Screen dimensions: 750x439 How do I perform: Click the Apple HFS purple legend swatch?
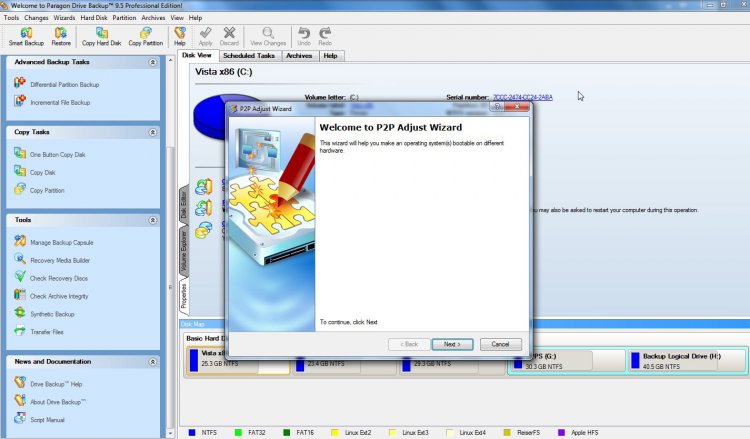[562, 432]
